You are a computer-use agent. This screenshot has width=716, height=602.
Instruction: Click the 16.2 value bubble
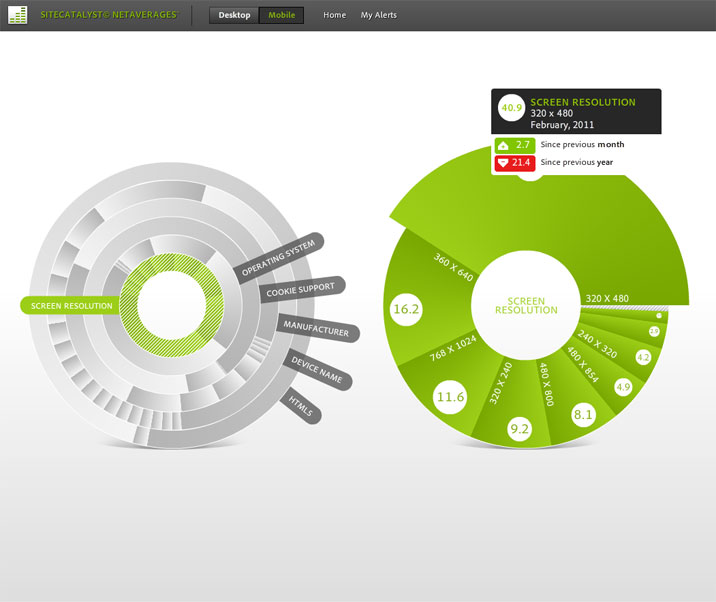[406, 310]
